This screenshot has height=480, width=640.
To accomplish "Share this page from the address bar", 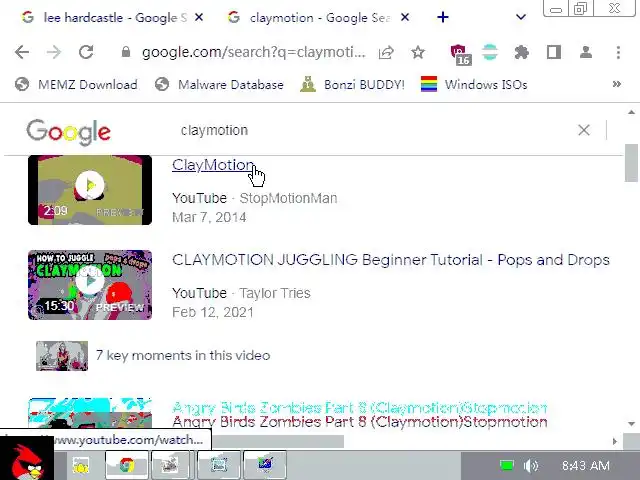I will (386, 52).
